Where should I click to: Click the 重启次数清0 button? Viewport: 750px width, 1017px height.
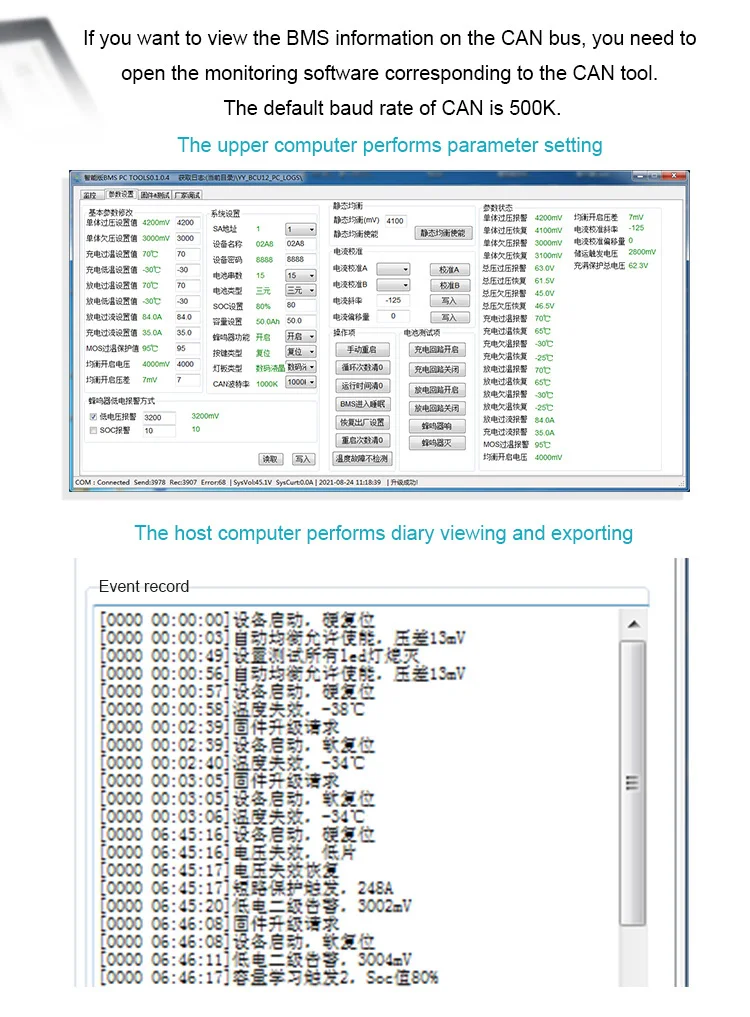[x=362, y=440]
